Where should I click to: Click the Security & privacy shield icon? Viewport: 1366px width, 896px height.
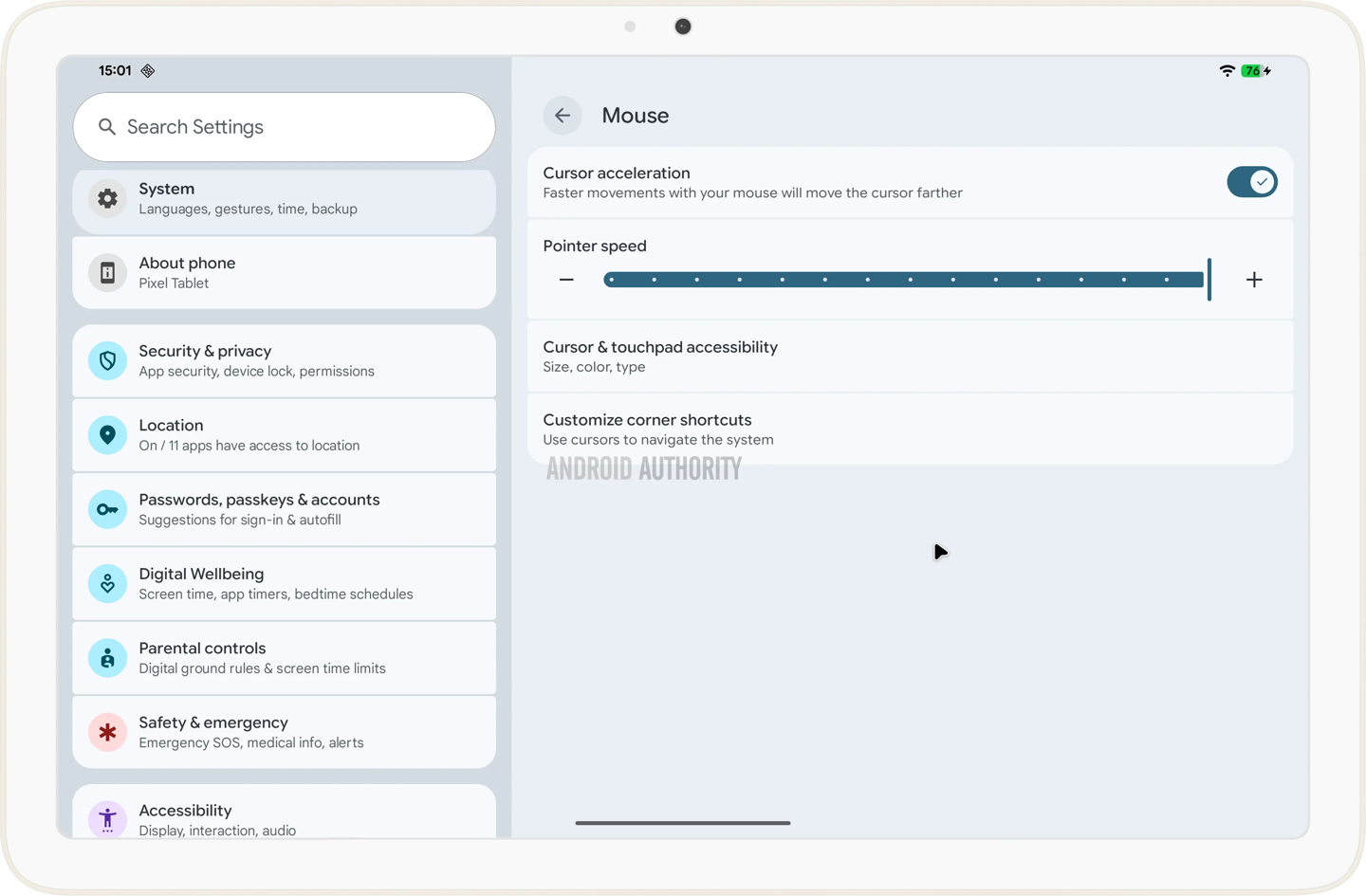pyautogui.click(x=108, y=361)
